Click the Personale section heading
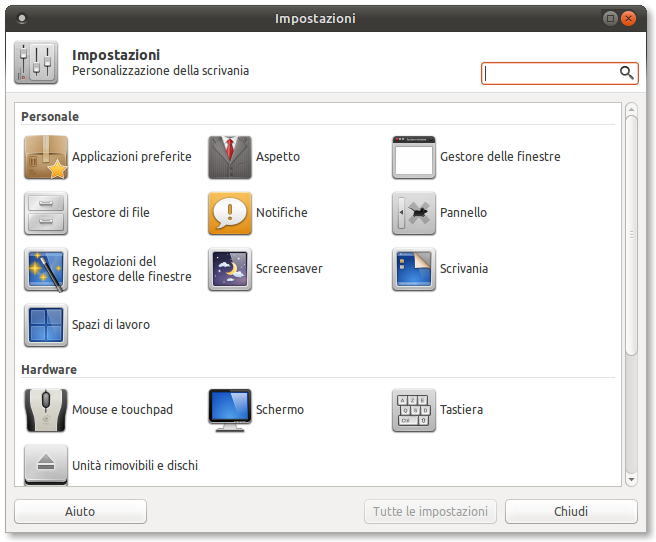Image resolution: width=656 pixels, height=542 pixels. pos(50,117)
